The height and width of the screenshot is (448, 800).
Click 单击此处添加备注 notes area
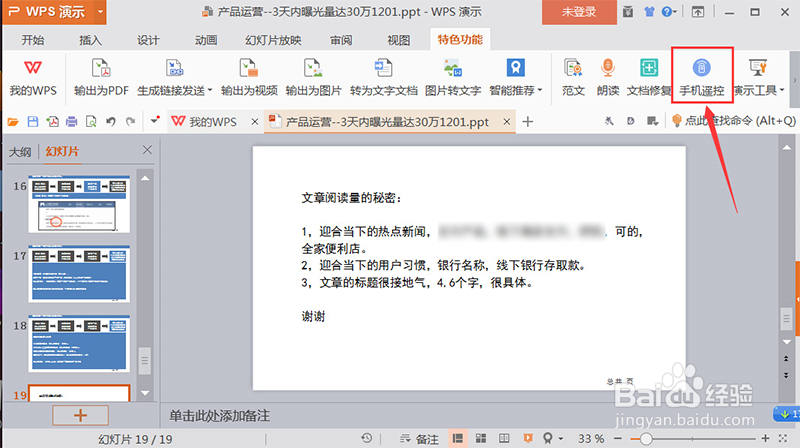[219, 416]
